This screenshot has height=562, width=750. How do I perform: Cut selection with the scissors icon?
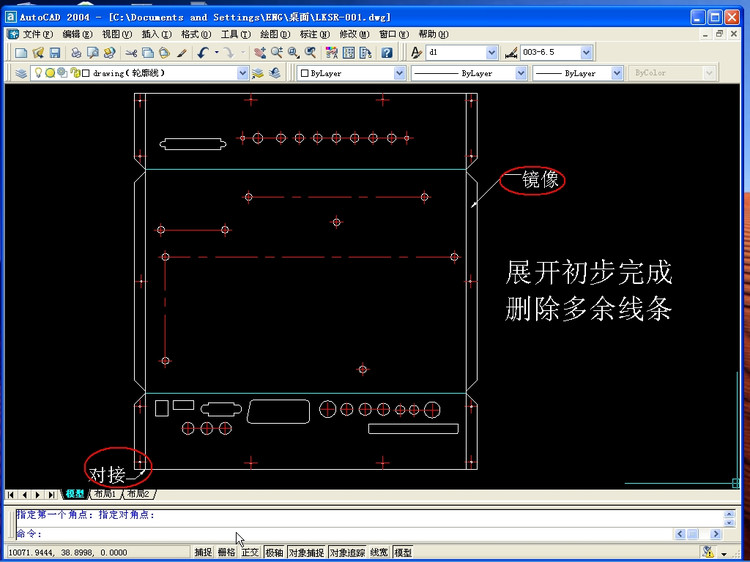(x=131, y=53)
